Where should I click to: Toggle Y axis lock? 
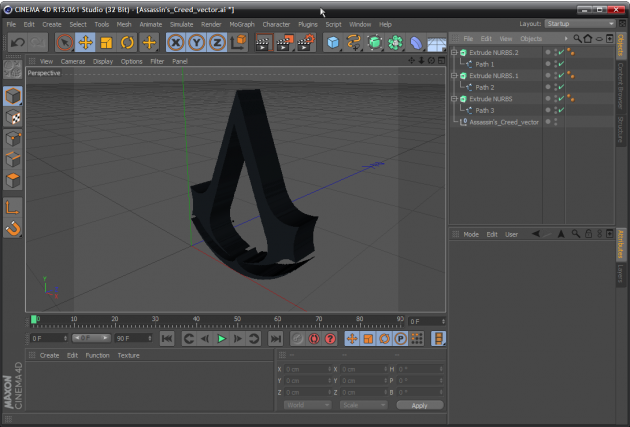196,42
